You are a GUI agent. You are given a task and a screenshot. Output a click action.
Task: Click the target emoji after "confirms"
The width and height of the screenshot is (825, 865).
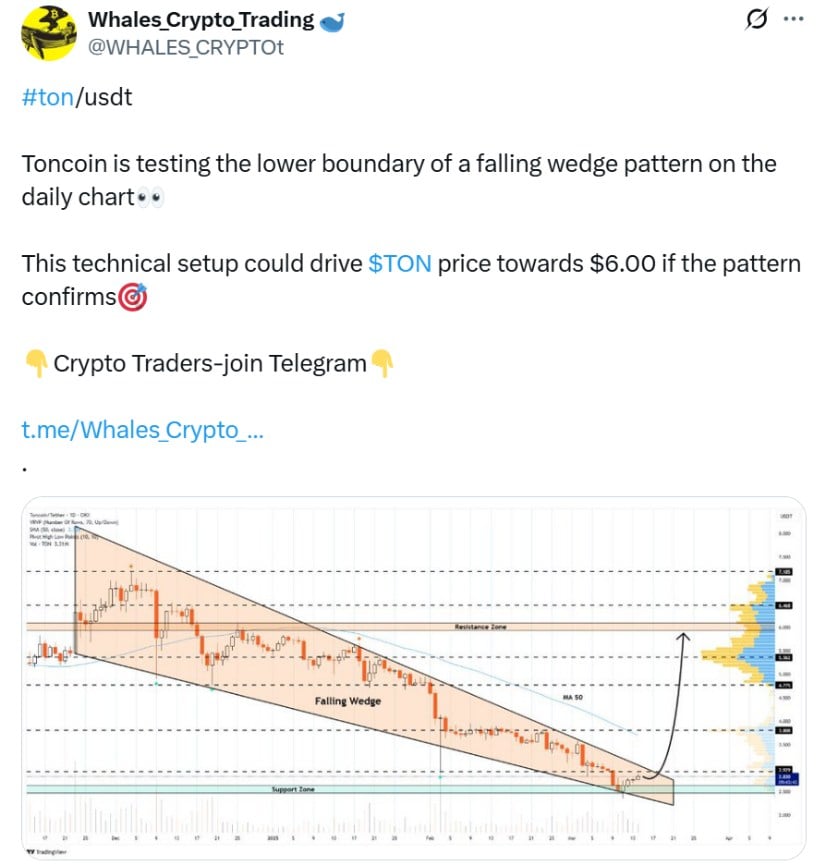133,297
